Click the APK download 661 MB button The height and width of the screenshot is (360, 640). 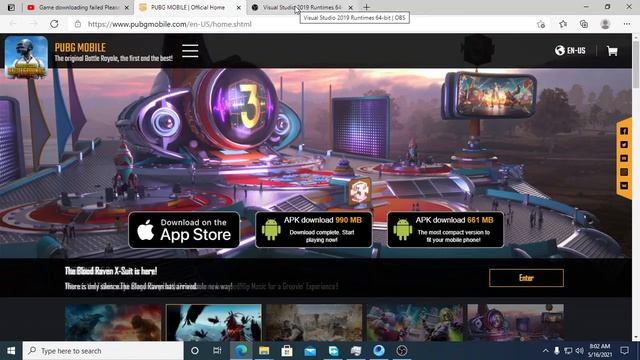445,230
